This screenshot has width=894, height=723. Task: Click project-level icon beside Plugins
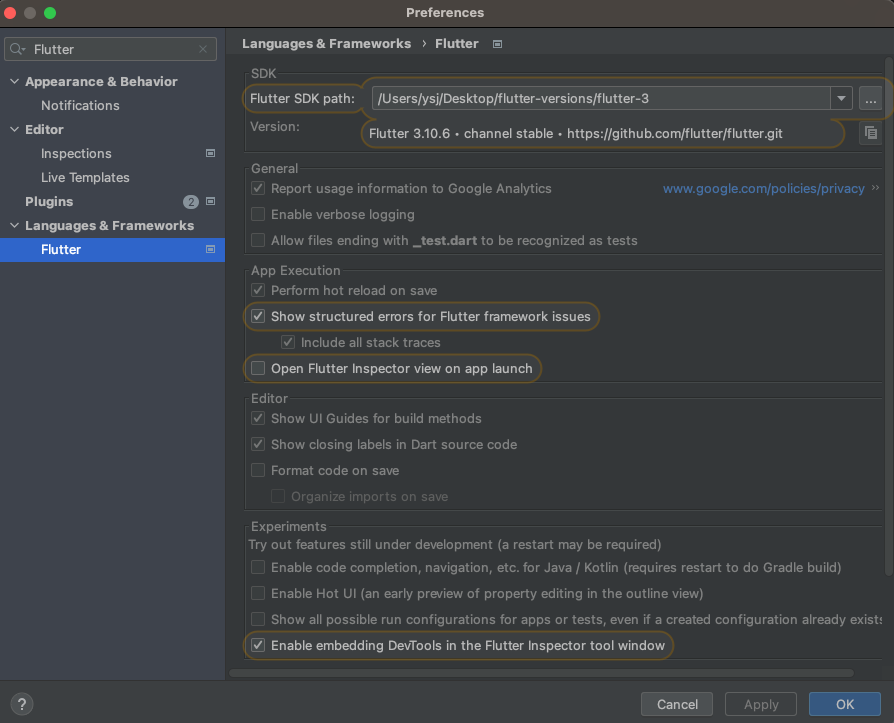coord(210,201)
